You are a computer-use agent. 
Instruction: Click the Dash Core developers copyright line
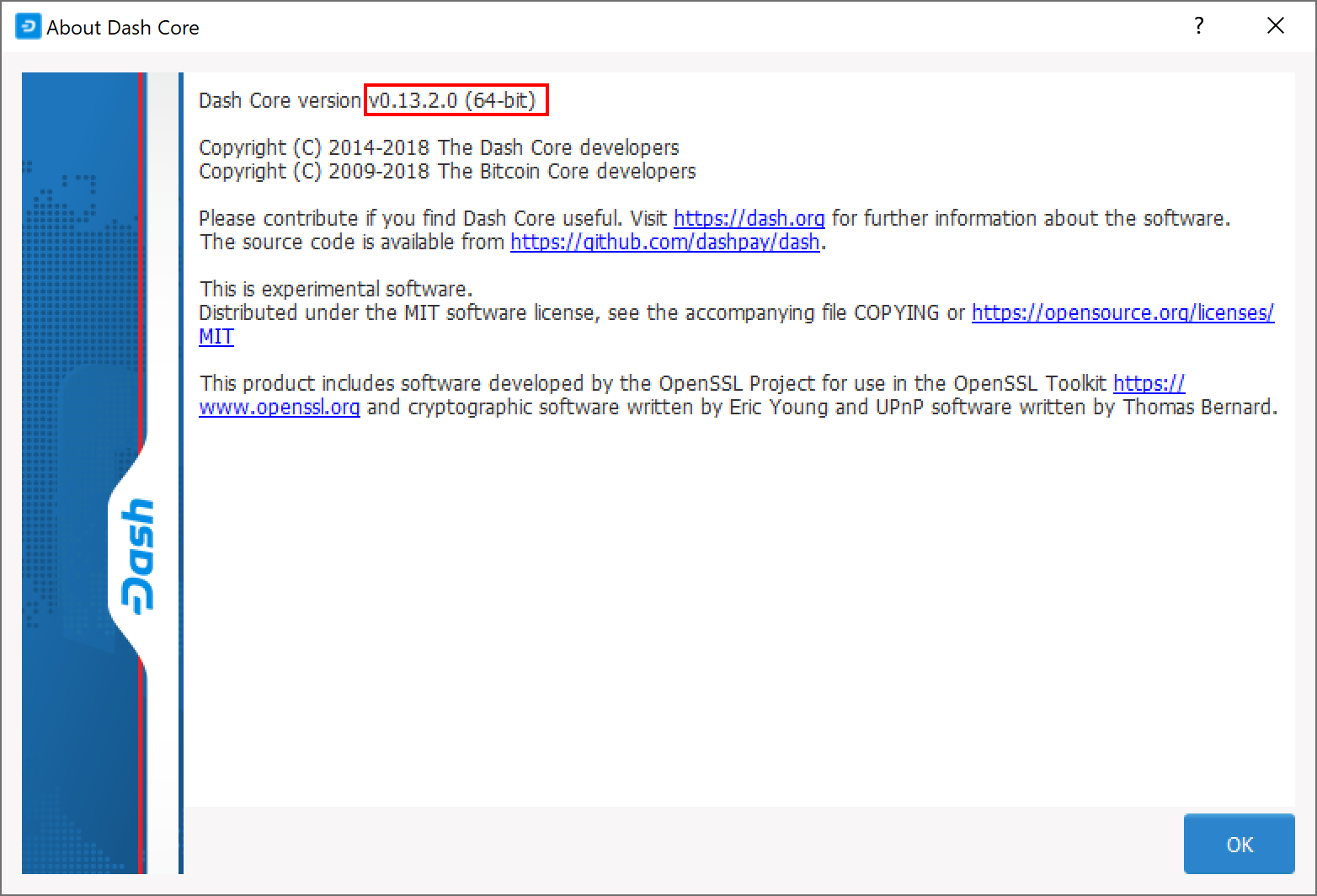(439, 147)
